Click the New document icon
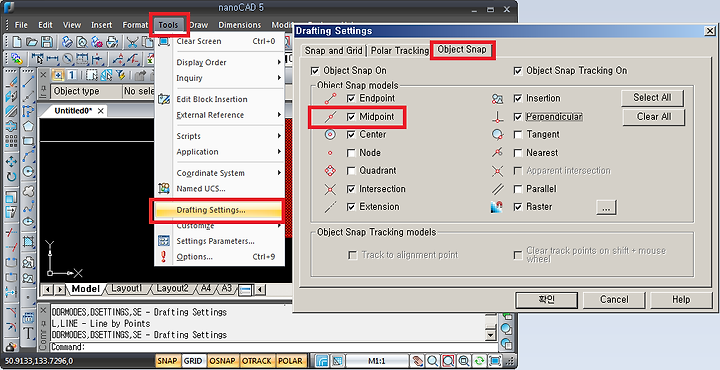Screen dimensions: 720x370 [x=17, y=42]
